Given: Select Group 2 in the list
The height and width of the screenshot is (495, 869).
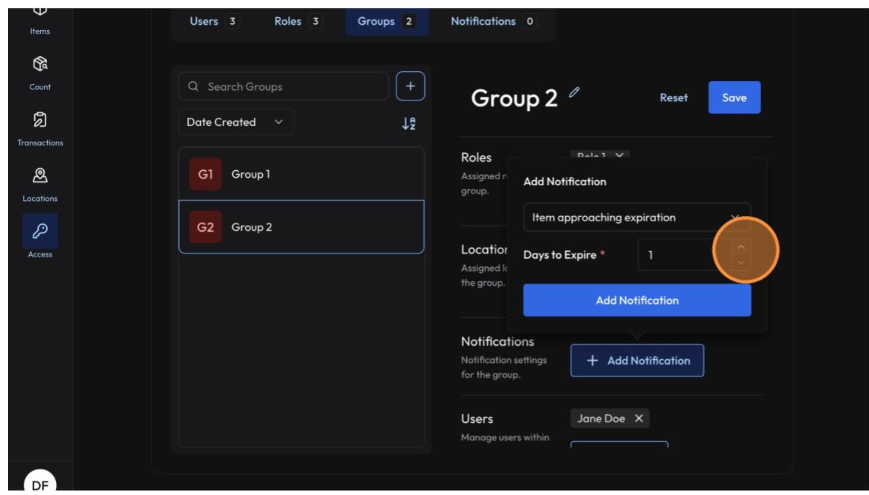Looking at the screenshot, I should coord(301,227).
